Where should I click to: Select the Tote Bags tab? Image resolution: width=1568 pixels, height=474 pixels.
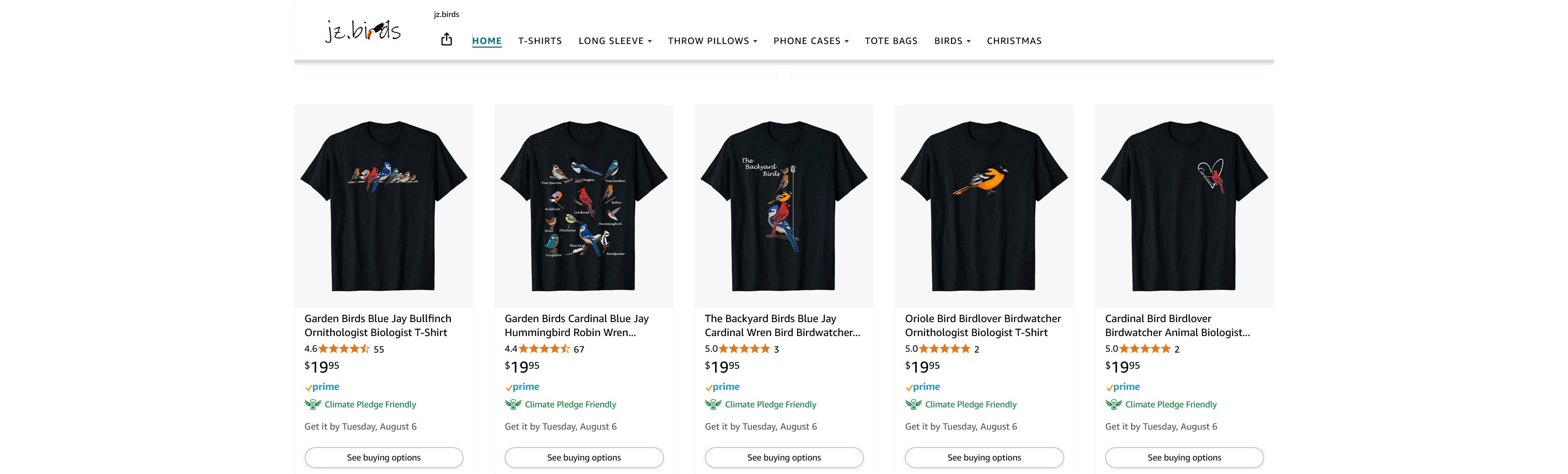(x=891, y=41)
